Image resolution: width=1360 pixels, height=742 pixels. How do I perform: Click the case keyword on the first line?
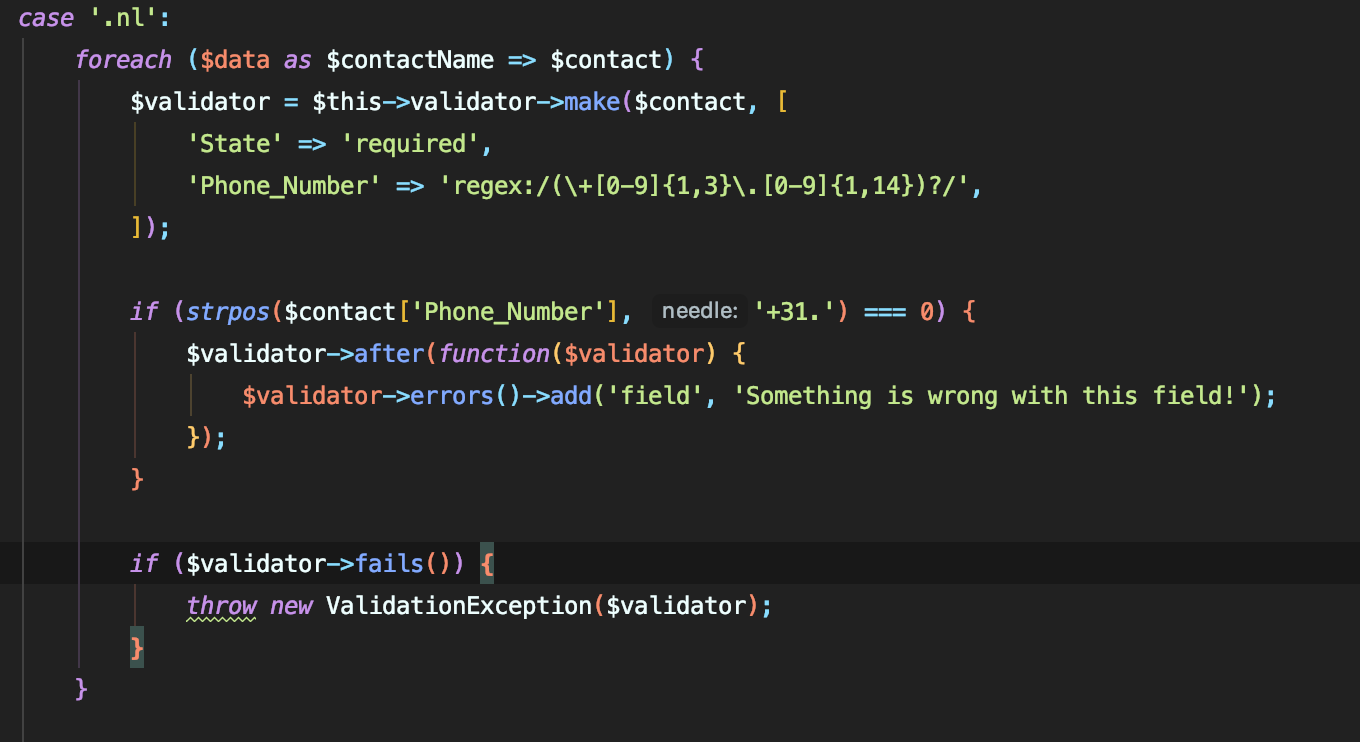[46, 18]
